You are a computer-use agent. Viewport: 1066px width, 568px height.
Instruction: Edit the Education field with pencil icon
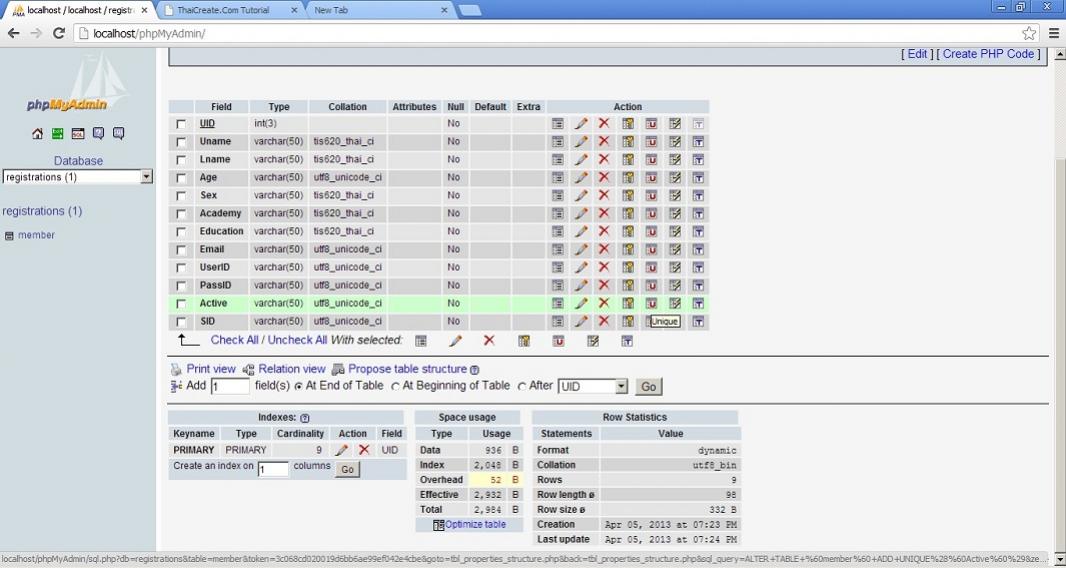tap(581, 231)
